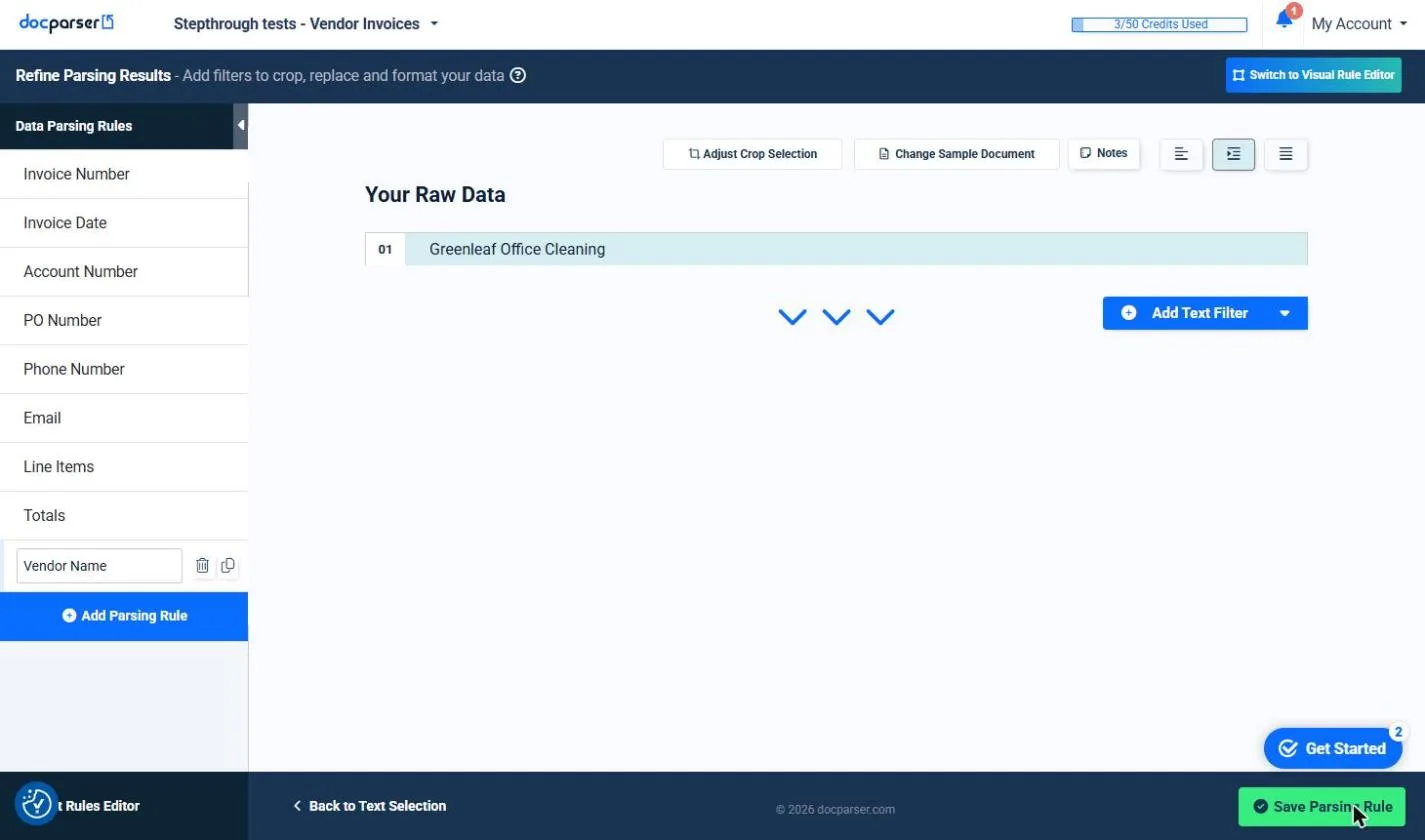Select the Account Number parsing rule
The height and width of the screenshot is (840, 1425).
124,272
